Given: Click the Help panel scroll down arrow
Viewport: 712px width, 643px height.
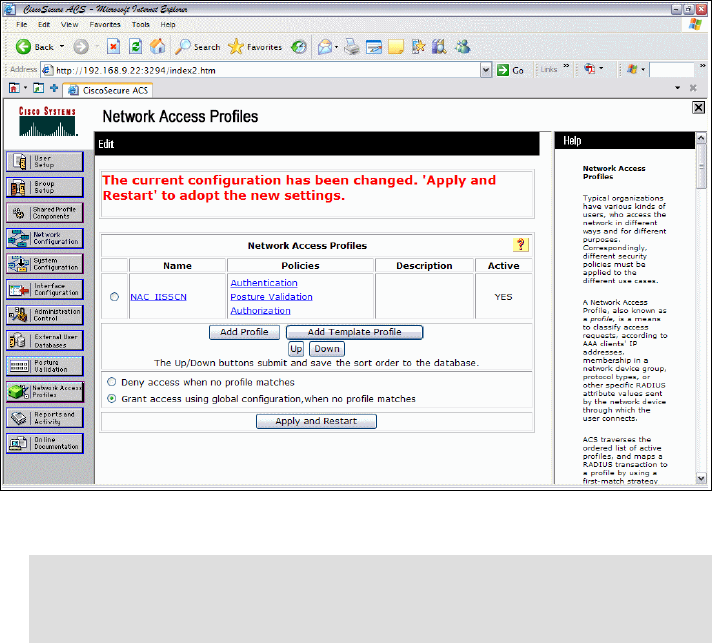Looking at the screenshot, I should click(x=701, y=478).
